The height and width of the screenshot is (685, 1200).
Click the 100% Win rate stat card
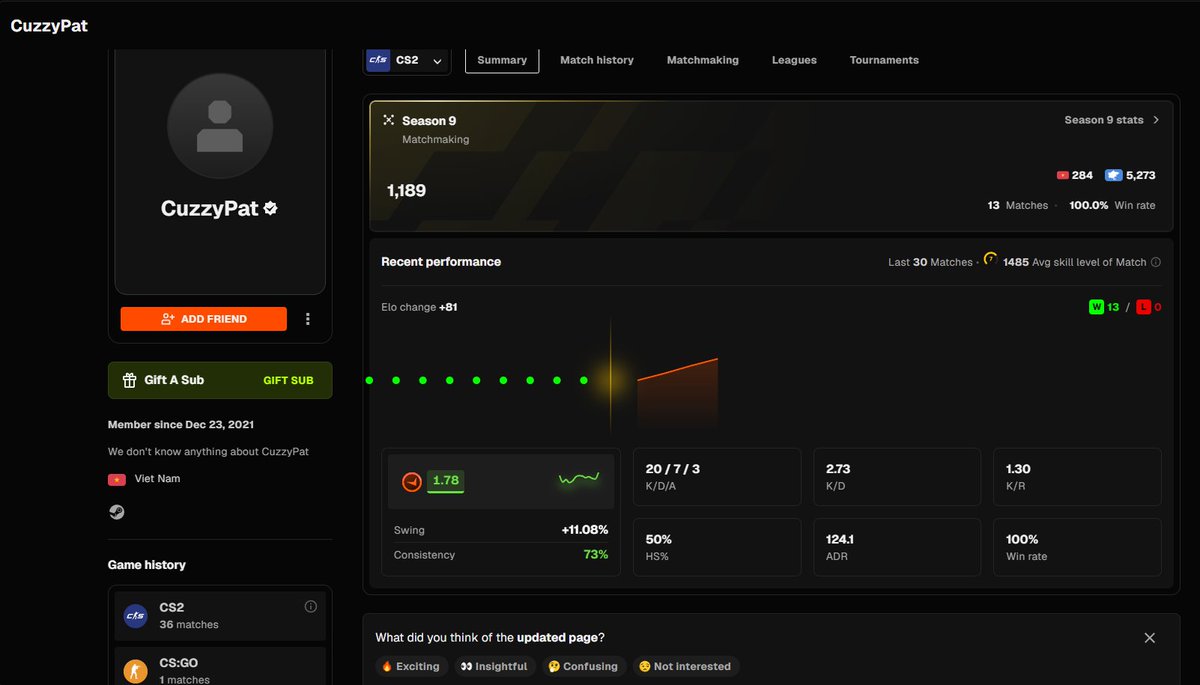pos(1077,547)
